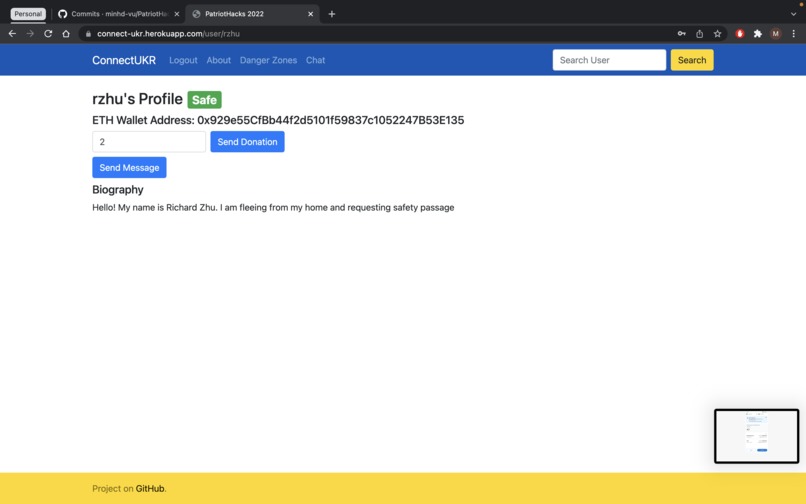Expand the tab search chevron

[x=793, y=14]
